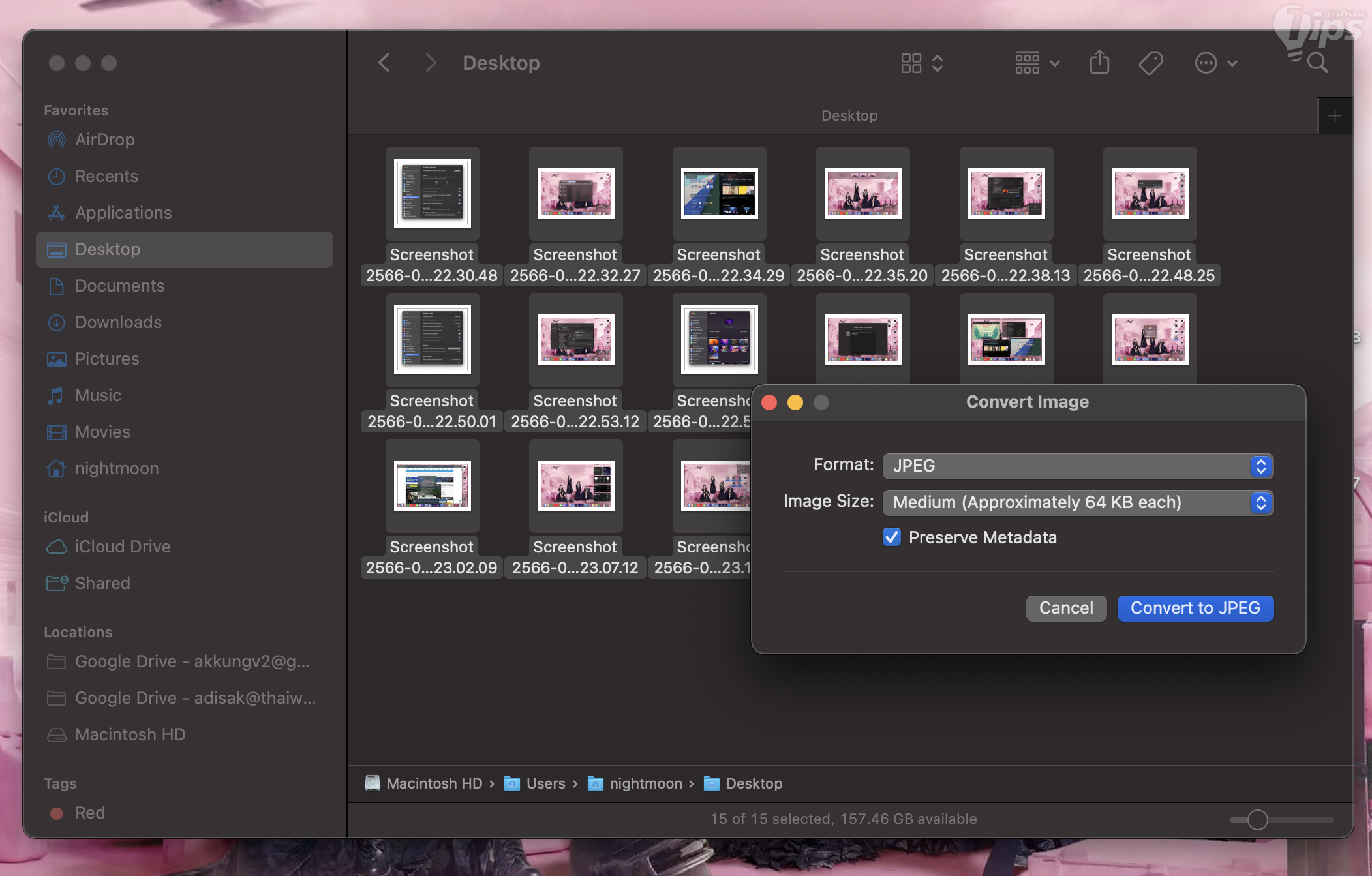This screenshot has width=1372, height=876.
Task: Click the icon size slider
Action: click(1257, 819)
